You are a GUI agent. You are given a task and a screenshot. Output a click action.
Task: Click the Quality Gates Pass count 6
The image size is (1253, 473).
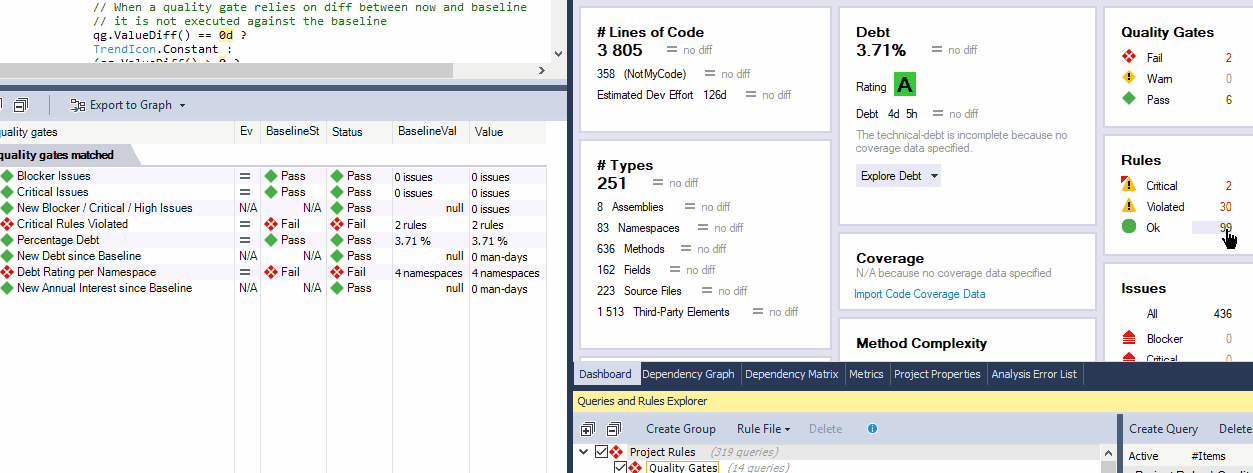coord(1229,100)
